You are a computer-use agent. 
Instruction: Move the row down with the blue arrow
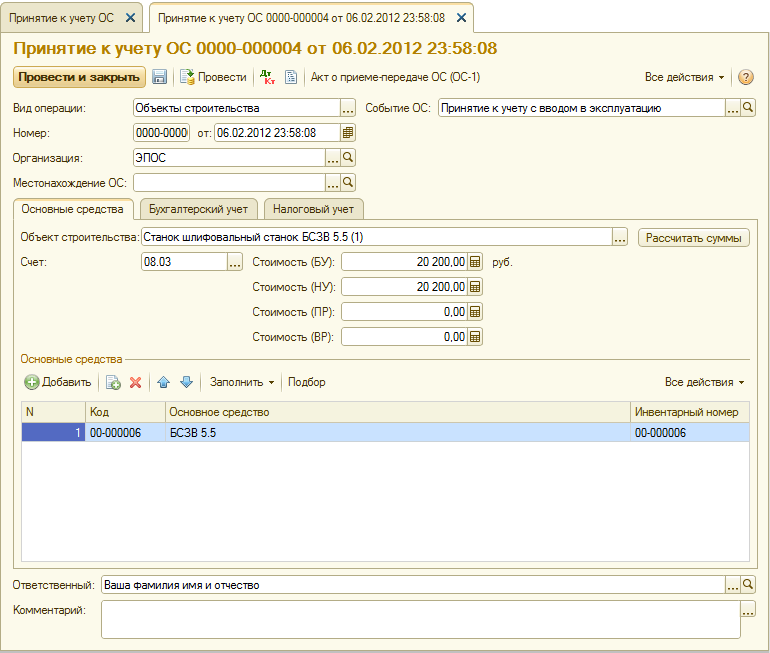185,382
